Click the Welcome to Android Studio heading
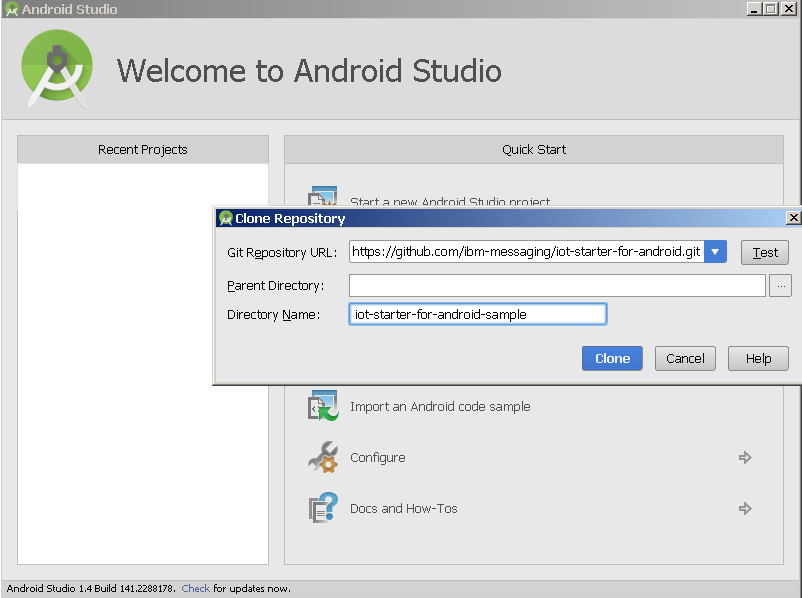The height and width of the screenshot is (598, 802). [x=309, y=71]
